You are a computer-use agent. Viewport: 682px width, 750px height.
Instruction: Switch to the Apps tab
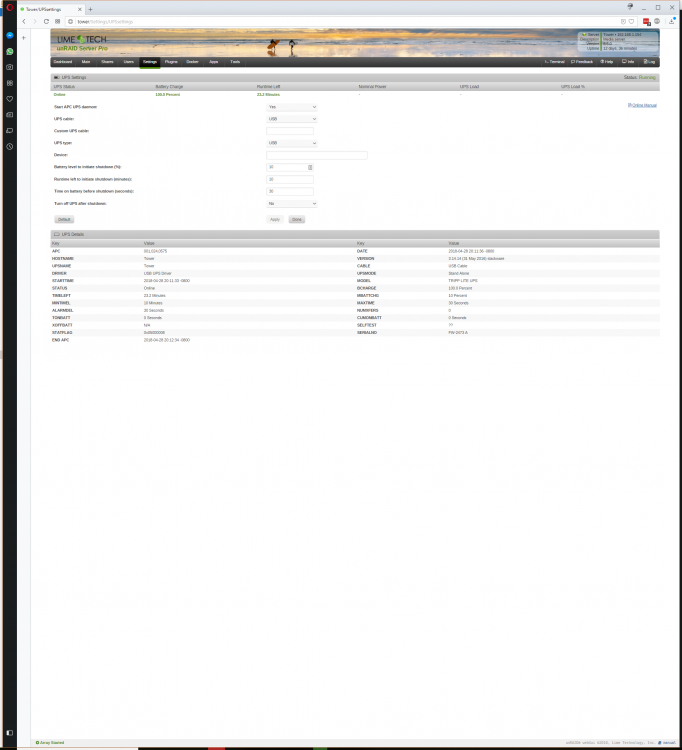coord(213,62)
